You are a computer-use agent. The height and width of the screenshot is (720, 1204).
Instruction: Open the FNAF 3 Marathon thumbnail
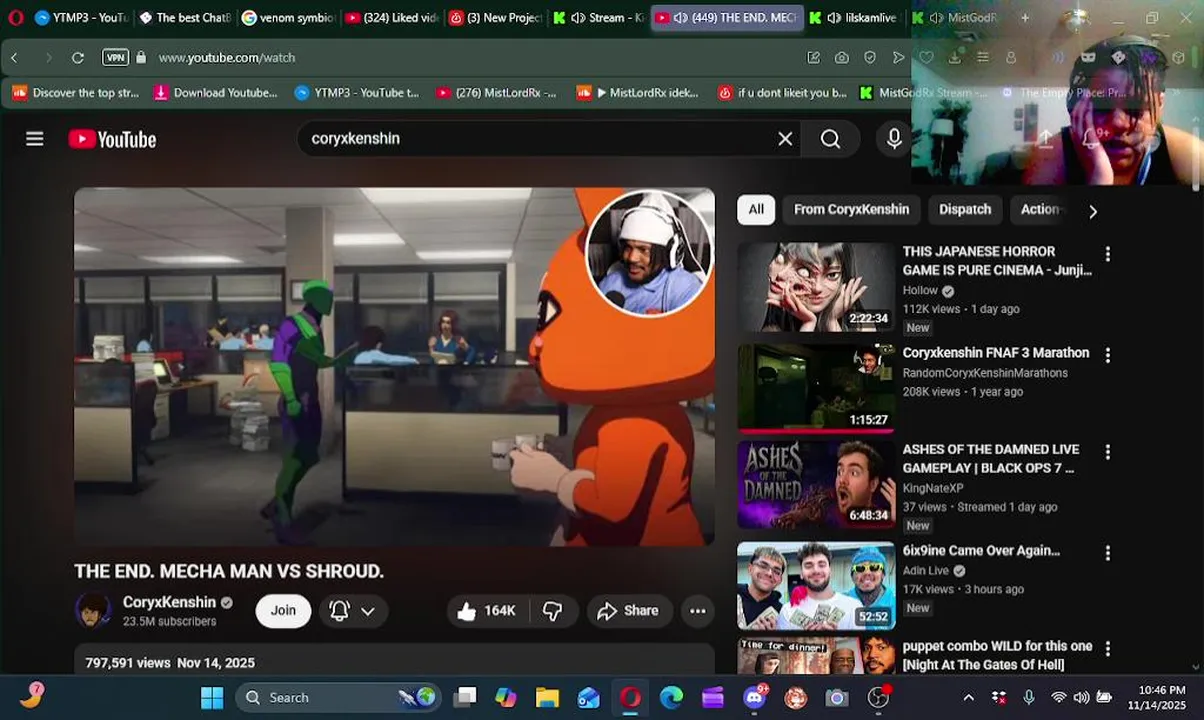816,388
